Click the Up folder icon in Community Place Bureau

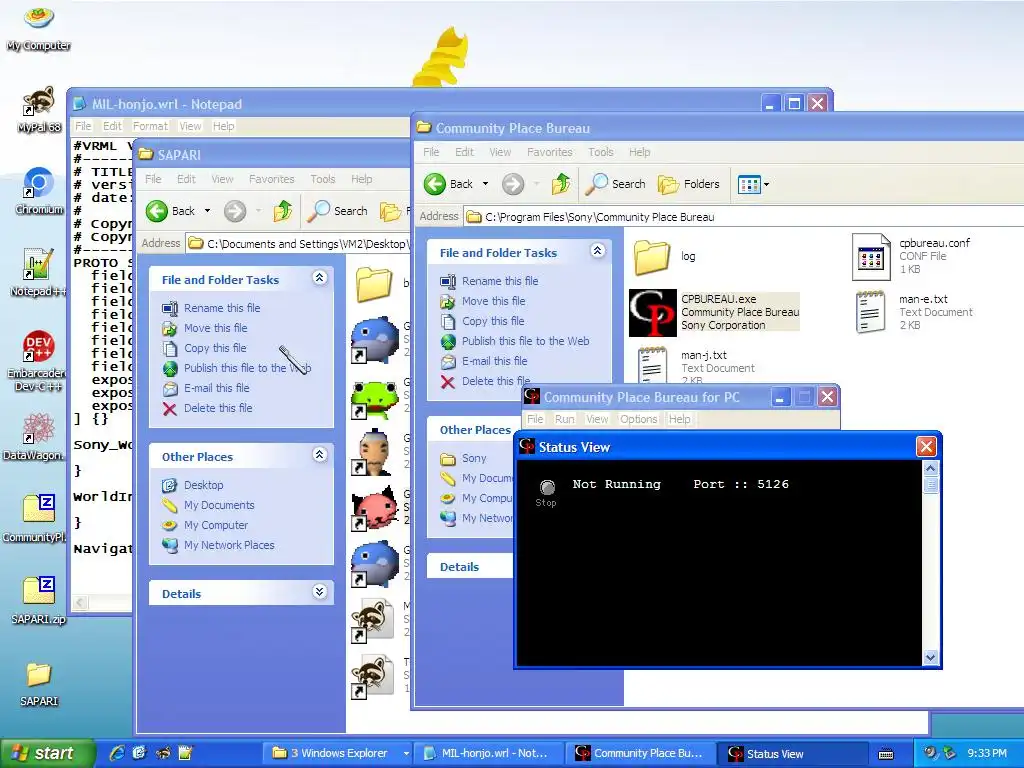561,184
